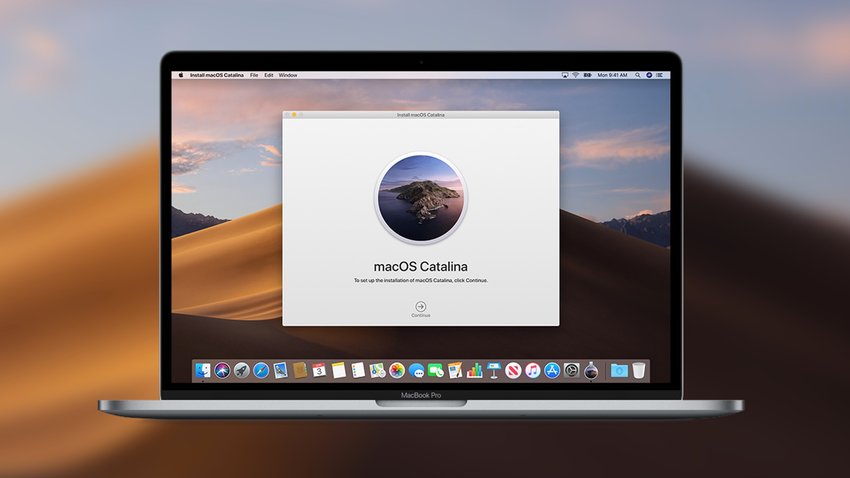Open Maps in the Dock

(x=377, y=370)
